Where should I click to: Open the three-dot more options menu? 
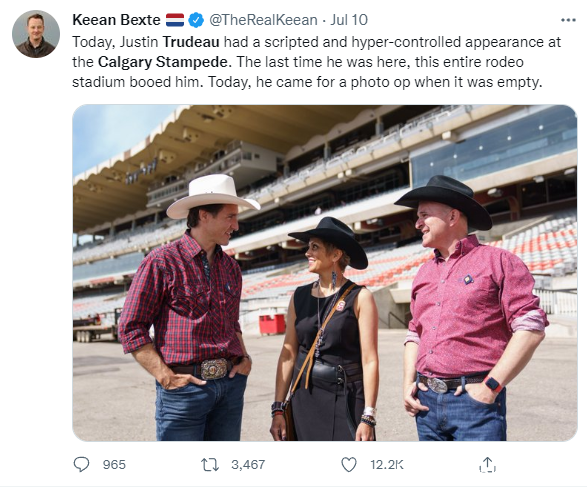pyautogui.click(x=568, y=20)
